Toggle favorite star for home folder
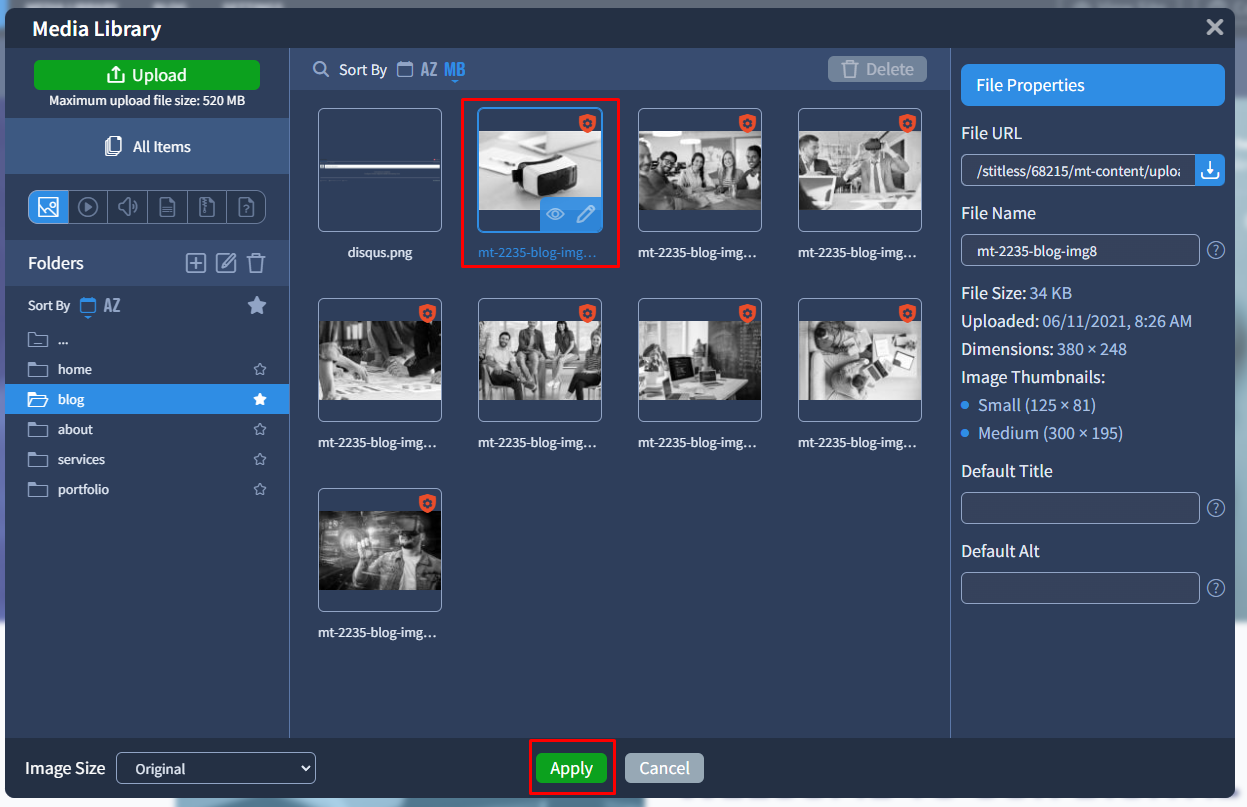Screen dimensions: 1247x807 (x=260, y=369)
